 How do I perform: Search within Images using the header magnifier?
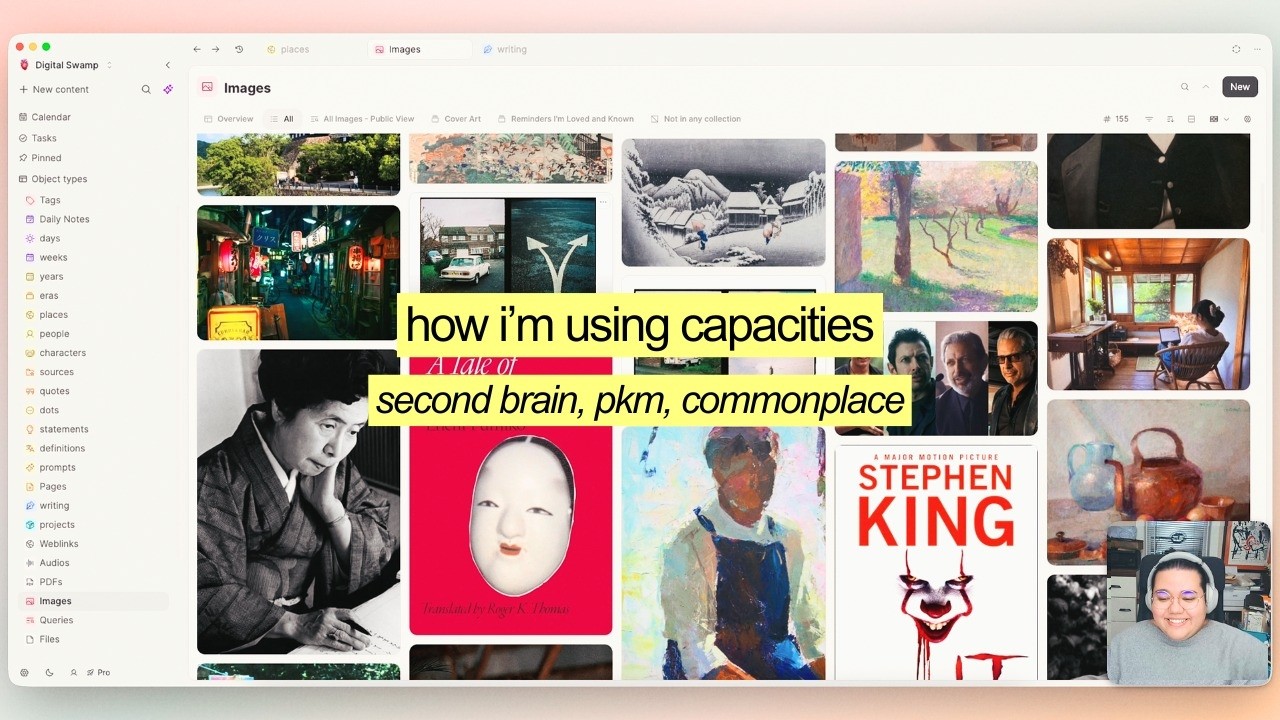(x=1185, y=87)
